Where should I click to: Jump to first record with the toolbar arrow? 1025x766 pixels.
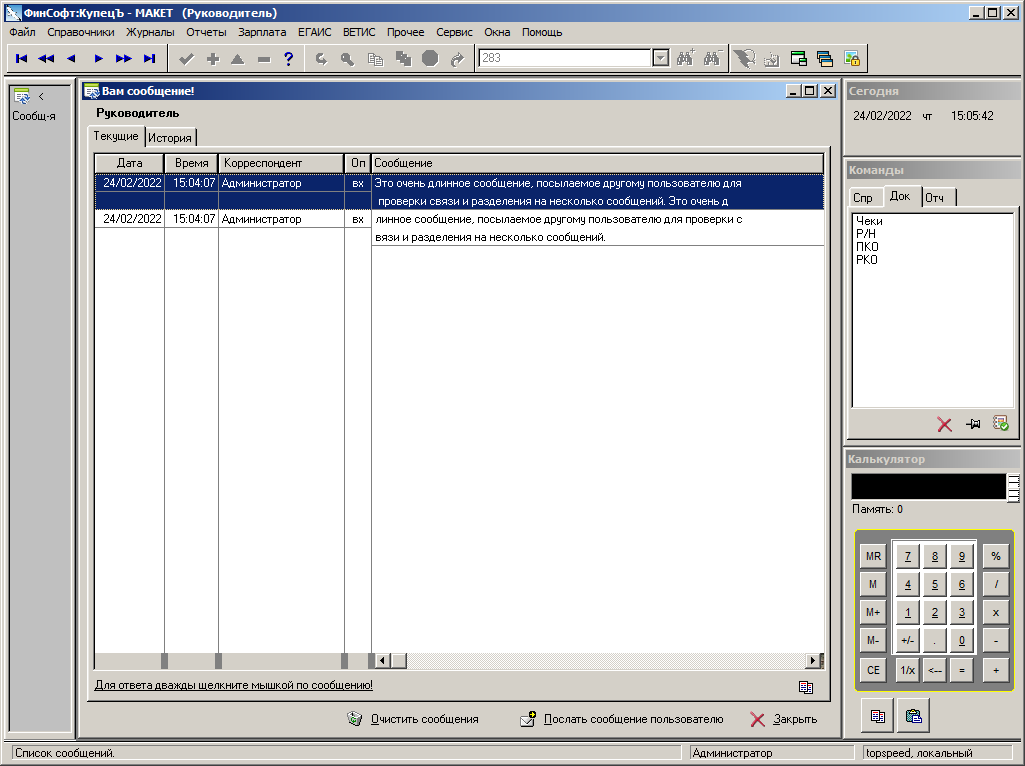coord(21,59)
